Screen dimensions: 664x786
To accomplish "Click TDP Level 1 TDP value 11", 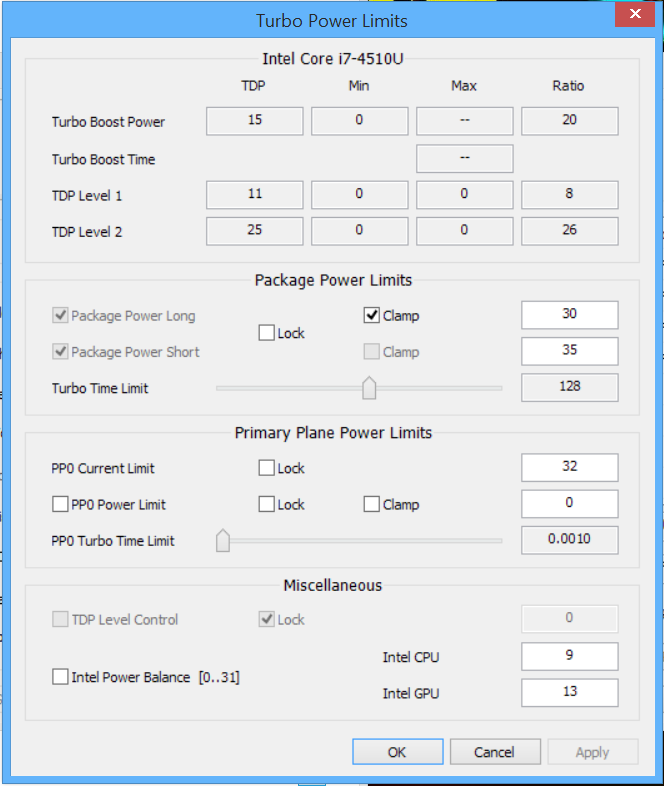I will 255,194.
